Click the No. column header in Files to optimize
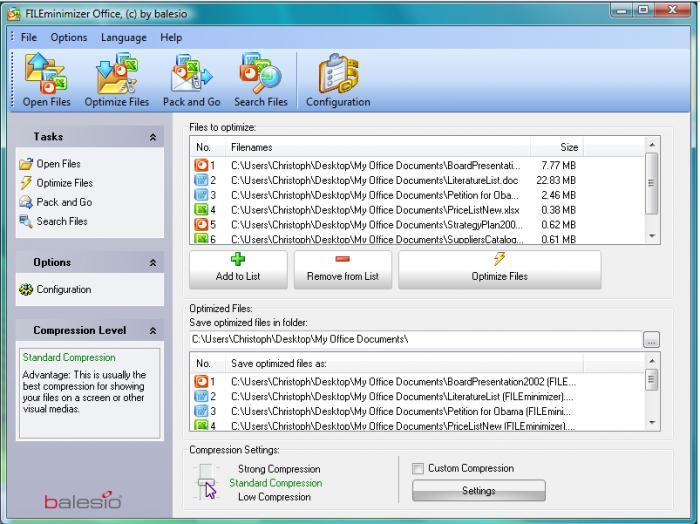 click(208, 147)
